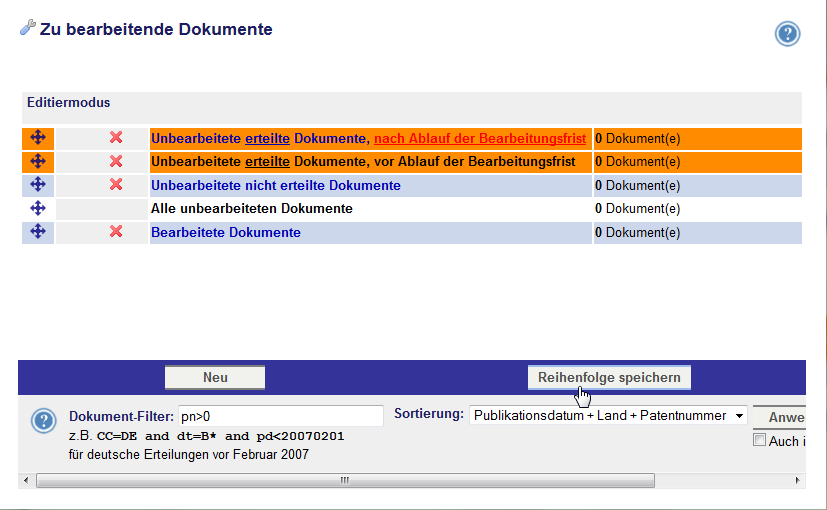Focus the Dokument-Filter input field
The height and width of the screenshot is (510, 827).
281,416
